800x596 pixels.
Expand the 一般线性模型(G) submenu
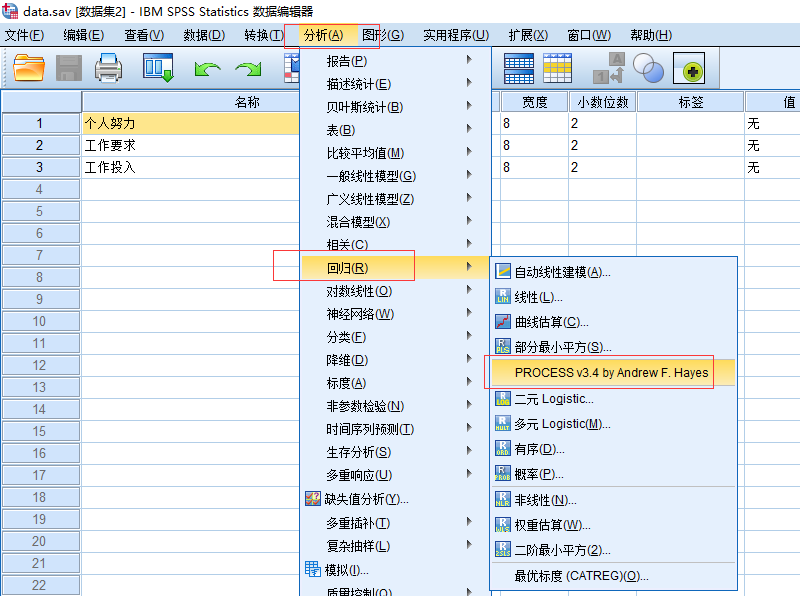395,176
